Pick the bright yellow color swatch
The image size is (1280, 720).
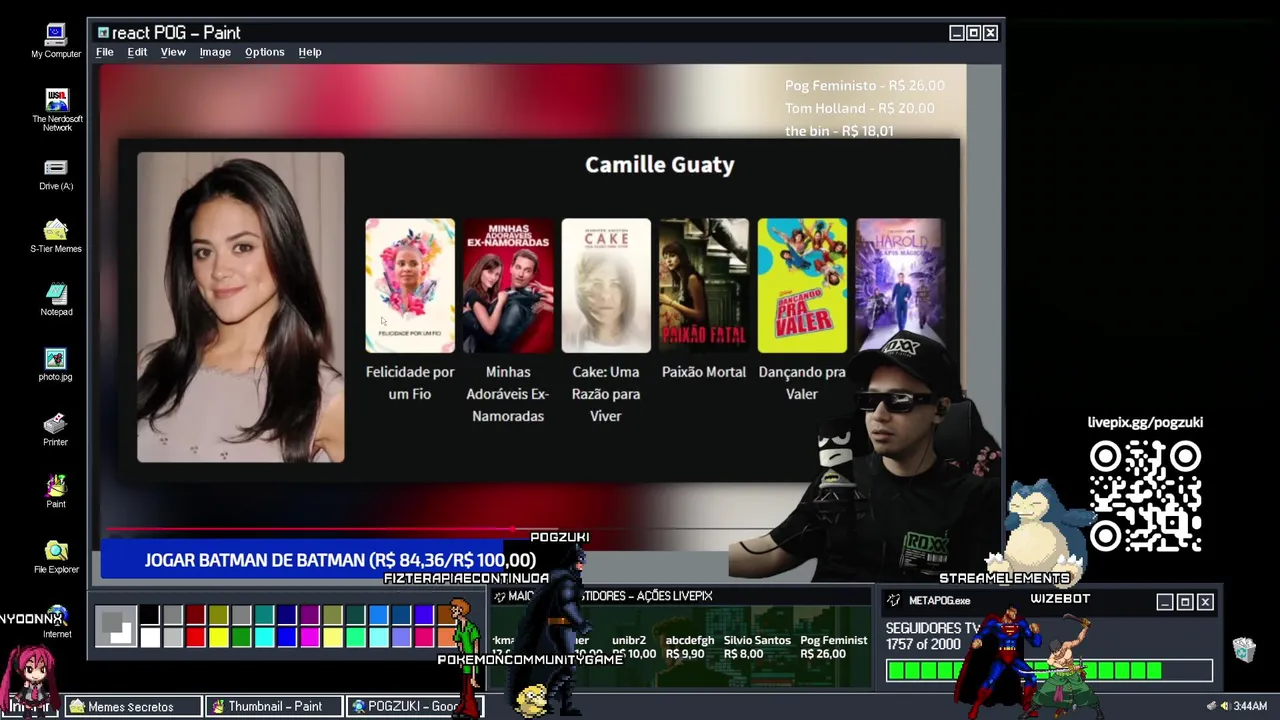[219, 637]
